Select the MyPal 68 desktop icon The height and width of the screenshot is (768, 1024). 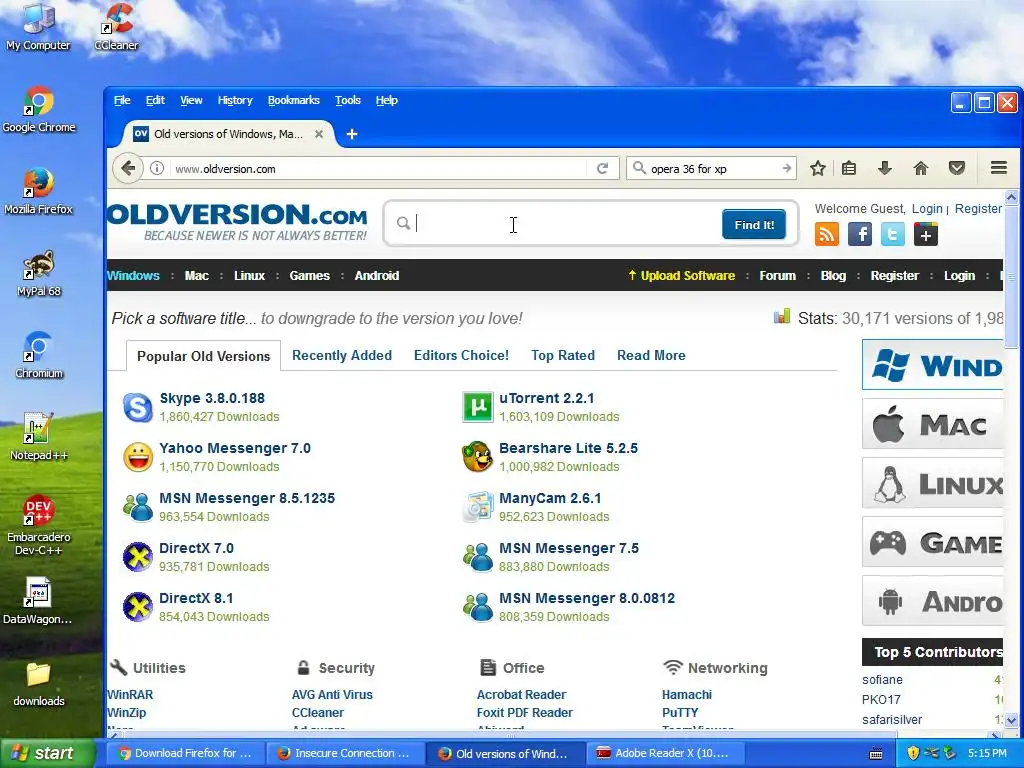pos(39,274)
